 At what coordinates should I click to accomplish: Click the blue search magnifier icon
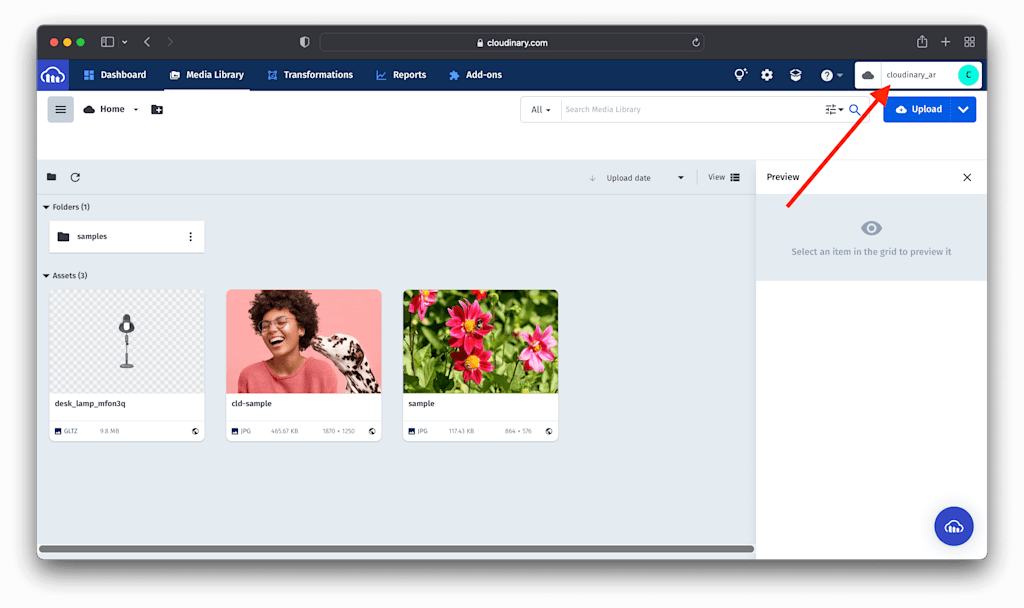coord(854,110)
